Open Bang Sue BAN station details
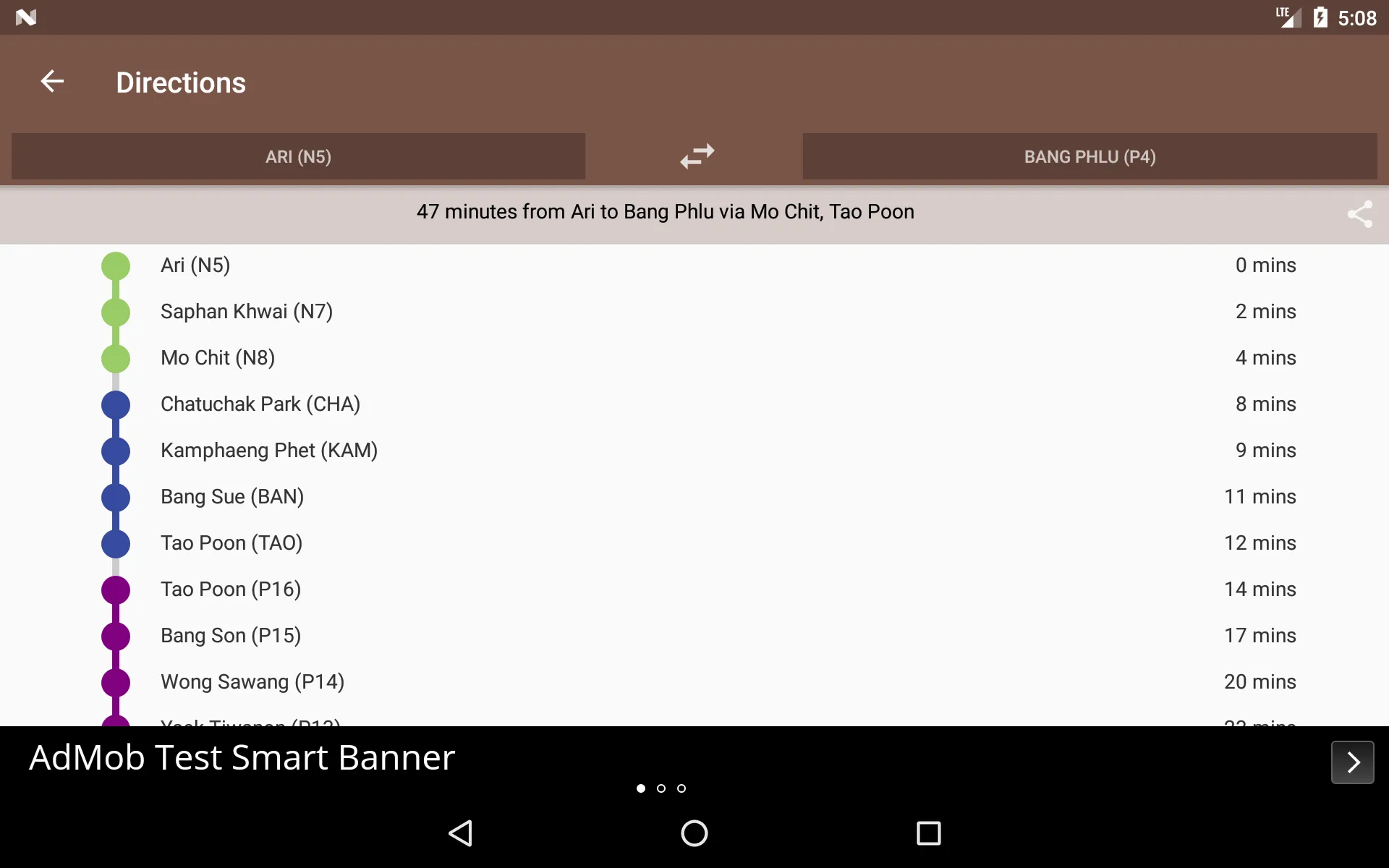 pos(232,496)
